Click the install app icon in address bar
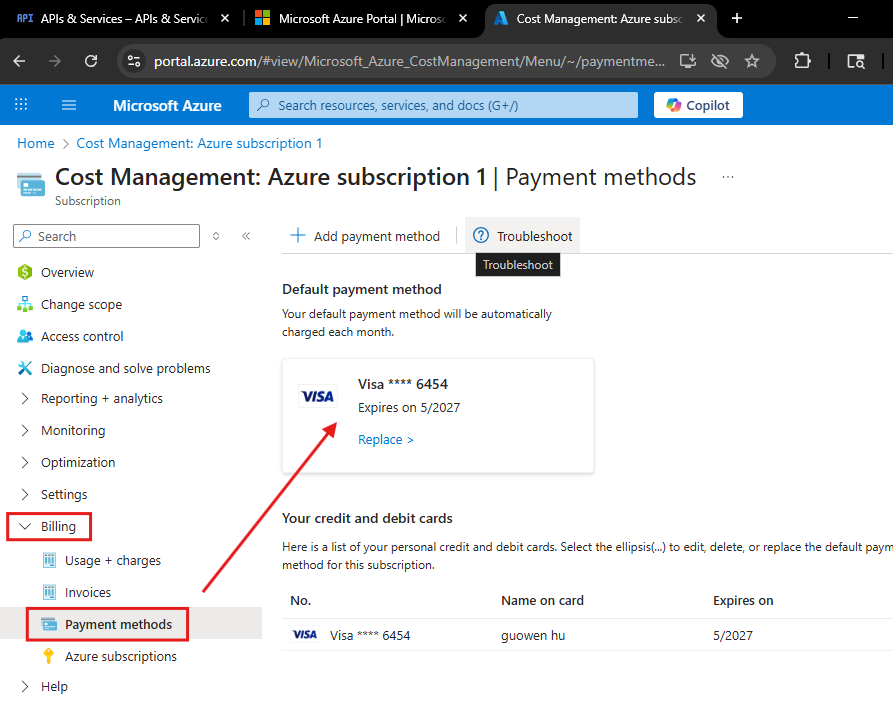Viewport: 893px width, 724px height. pyautogui.click(x=688, y=61)
